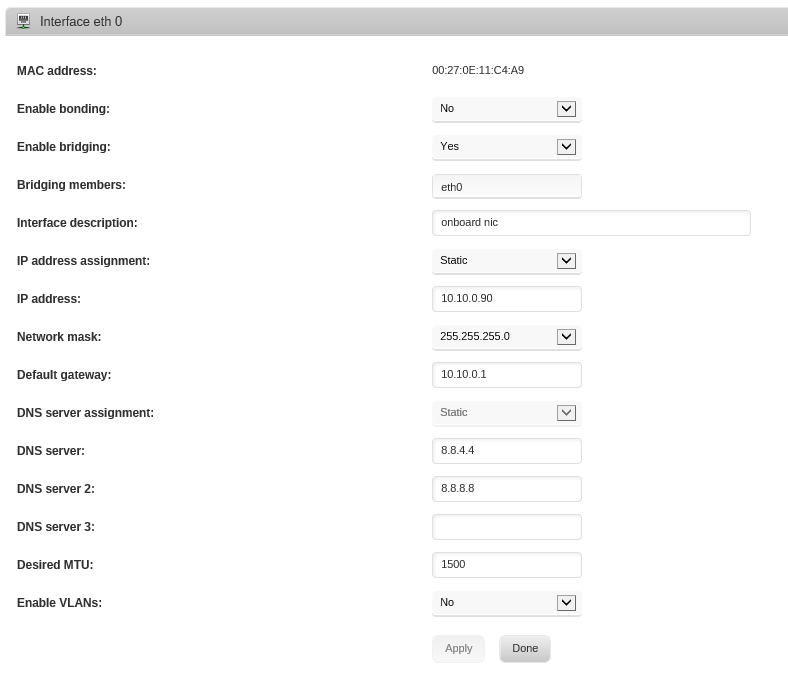Click the Default gateway input field
788x678 pixels.
507,374
